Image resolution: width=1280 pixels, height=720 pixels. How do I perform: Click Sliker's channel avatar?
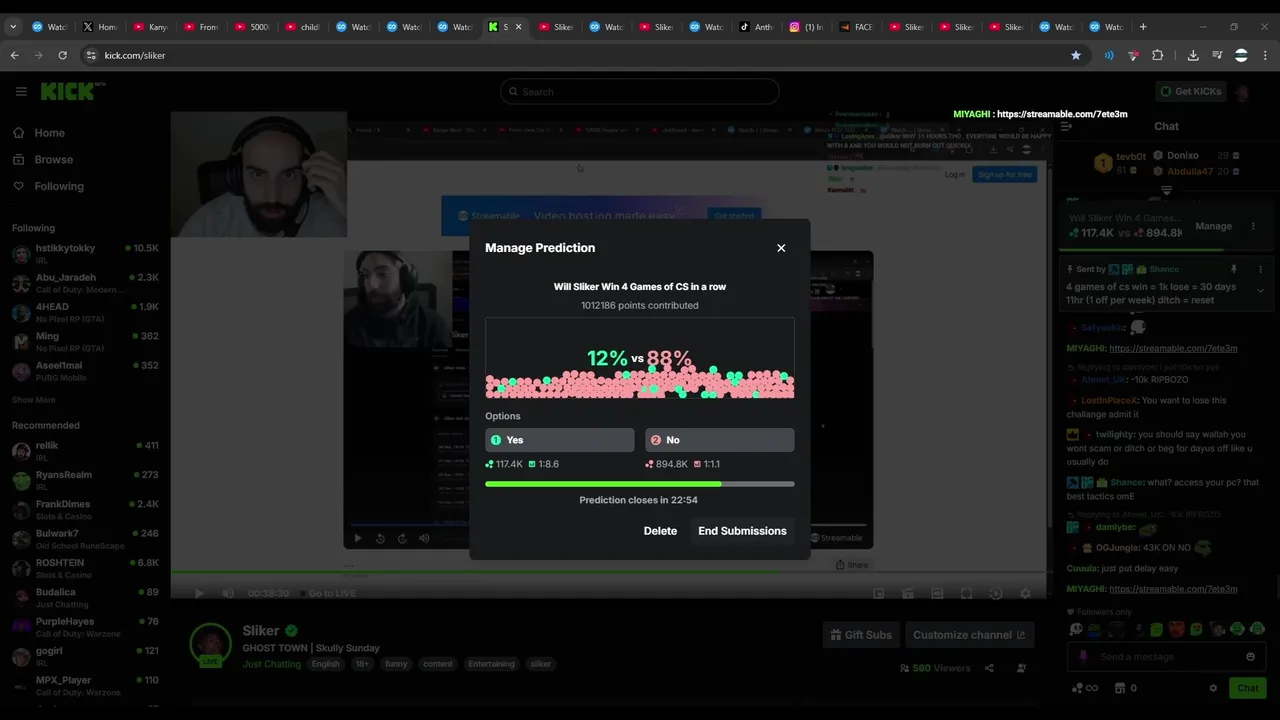(211, 645)
